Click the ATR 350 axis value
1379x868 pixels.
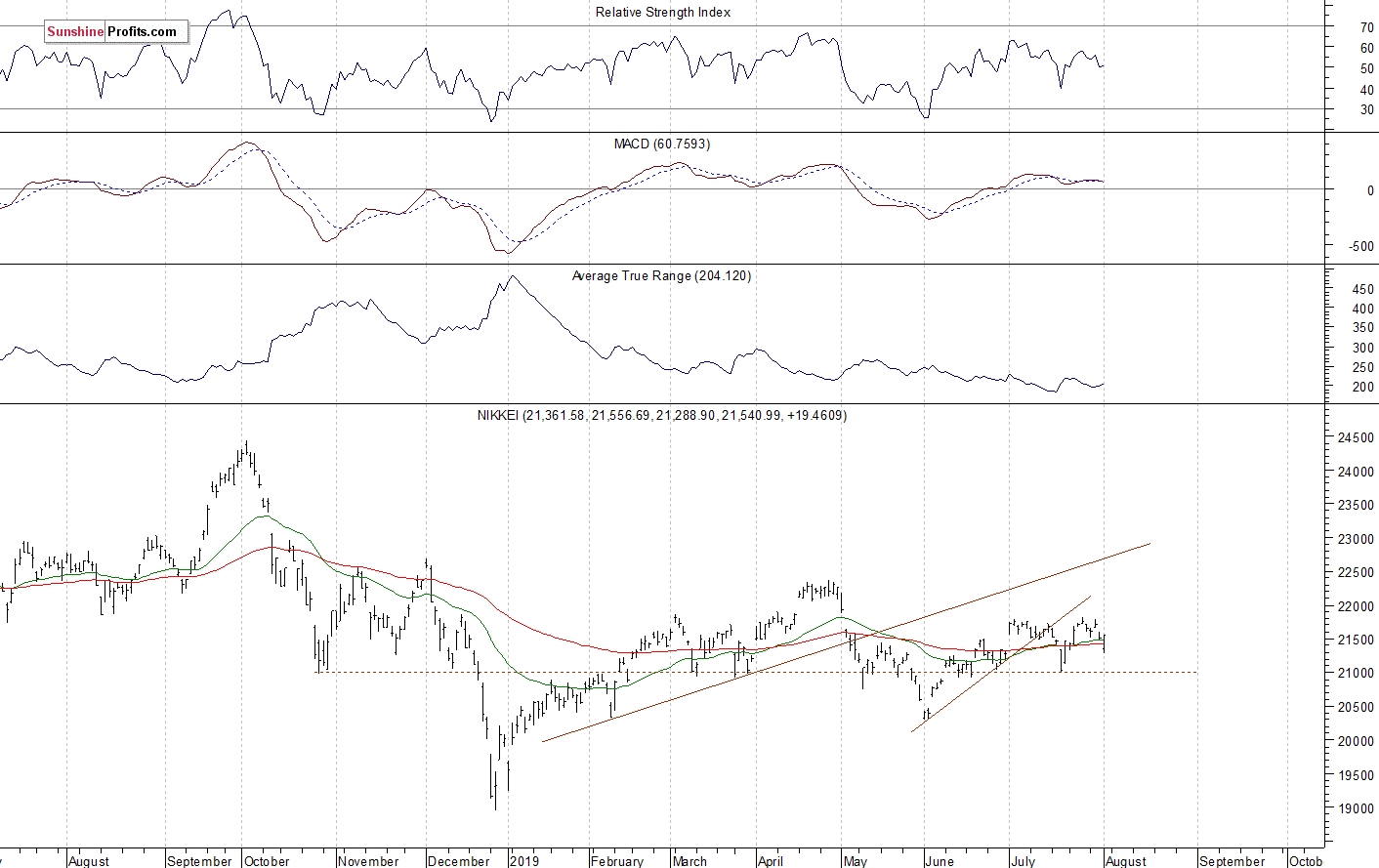coord(1363,327)
